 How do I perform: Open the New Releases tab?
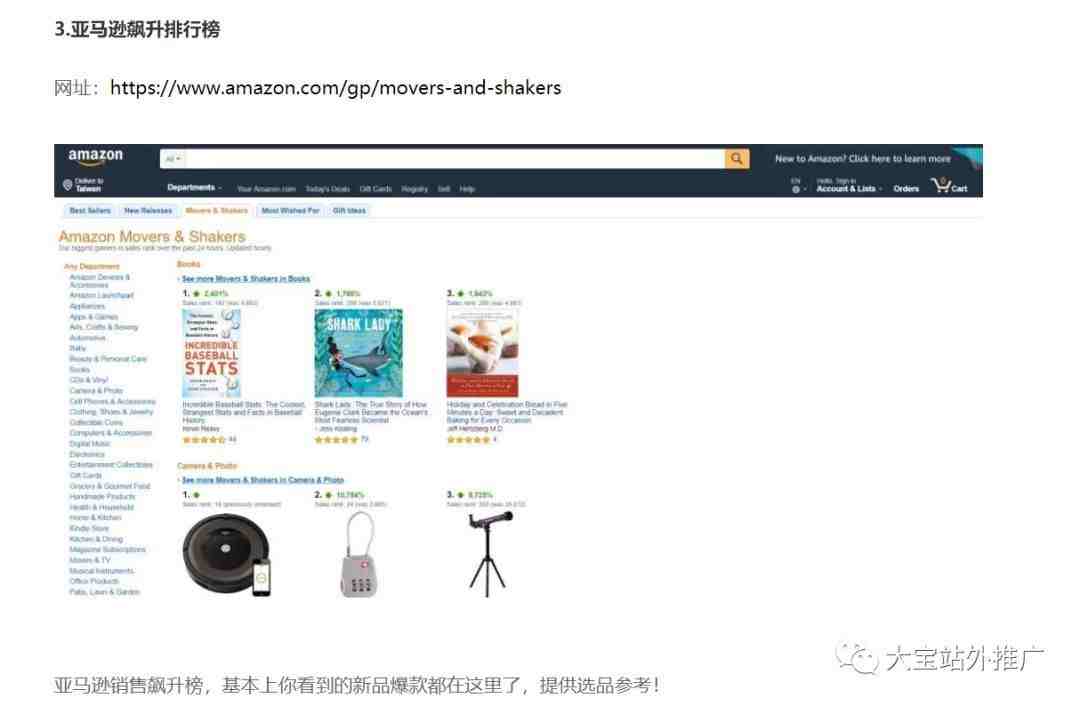[x=148, y=210]
